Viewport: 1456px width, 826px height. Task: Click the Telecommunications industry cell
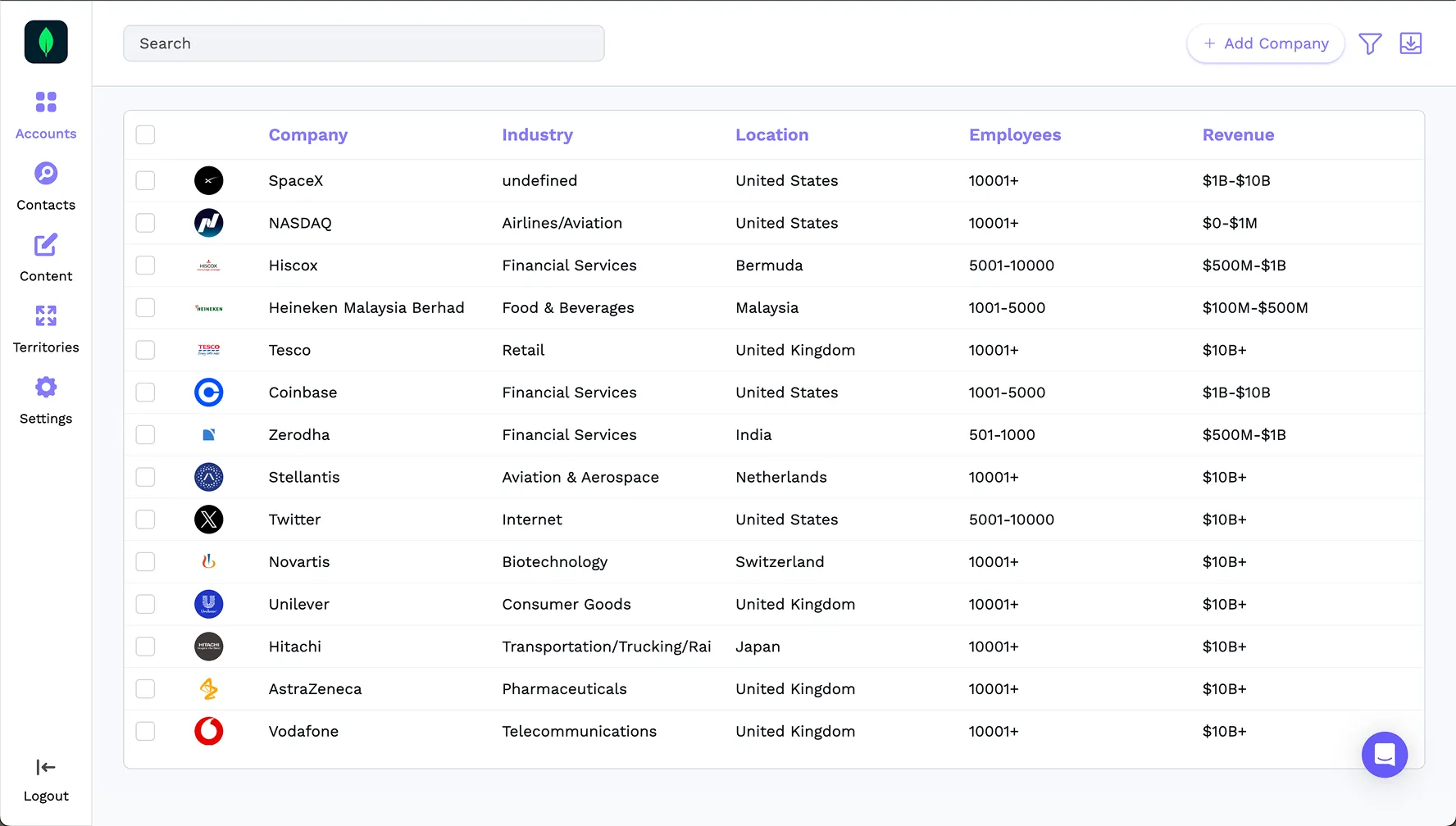click(x=580, y=731)
